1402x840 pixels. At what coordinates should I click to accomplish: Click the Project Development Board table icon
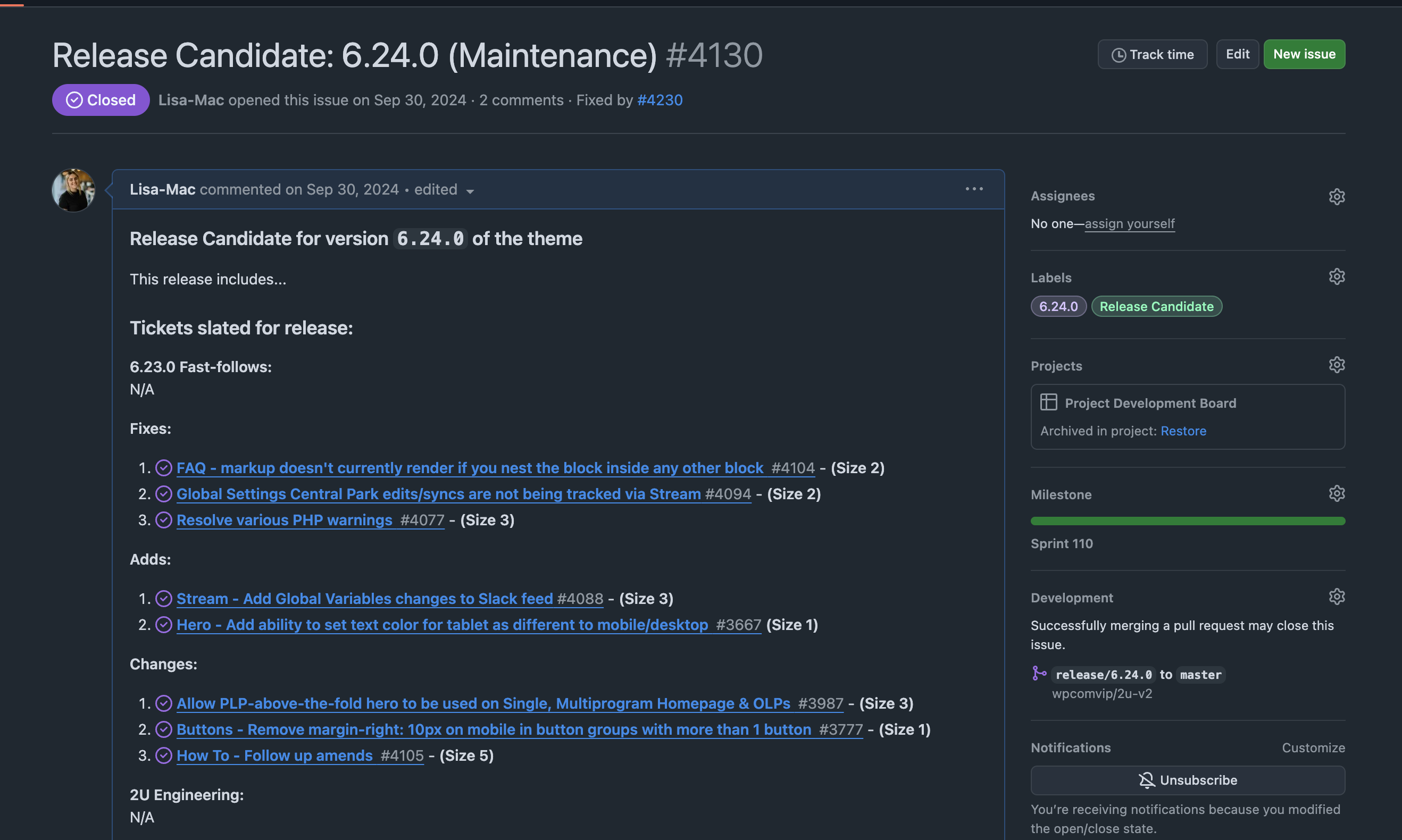coord(1048,402)
